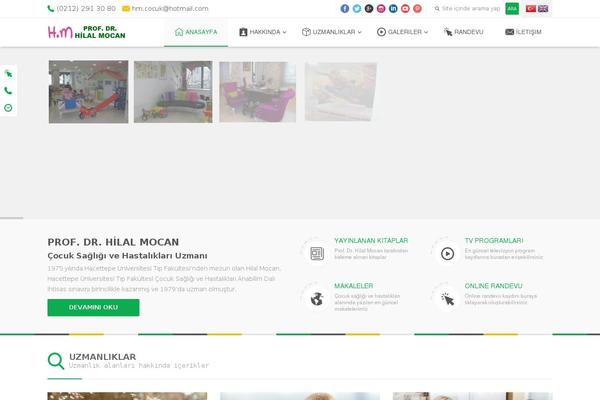
Task: Click the Yayınlanan Kitaplar newspaper icon
Action: (x=317, y=253)
